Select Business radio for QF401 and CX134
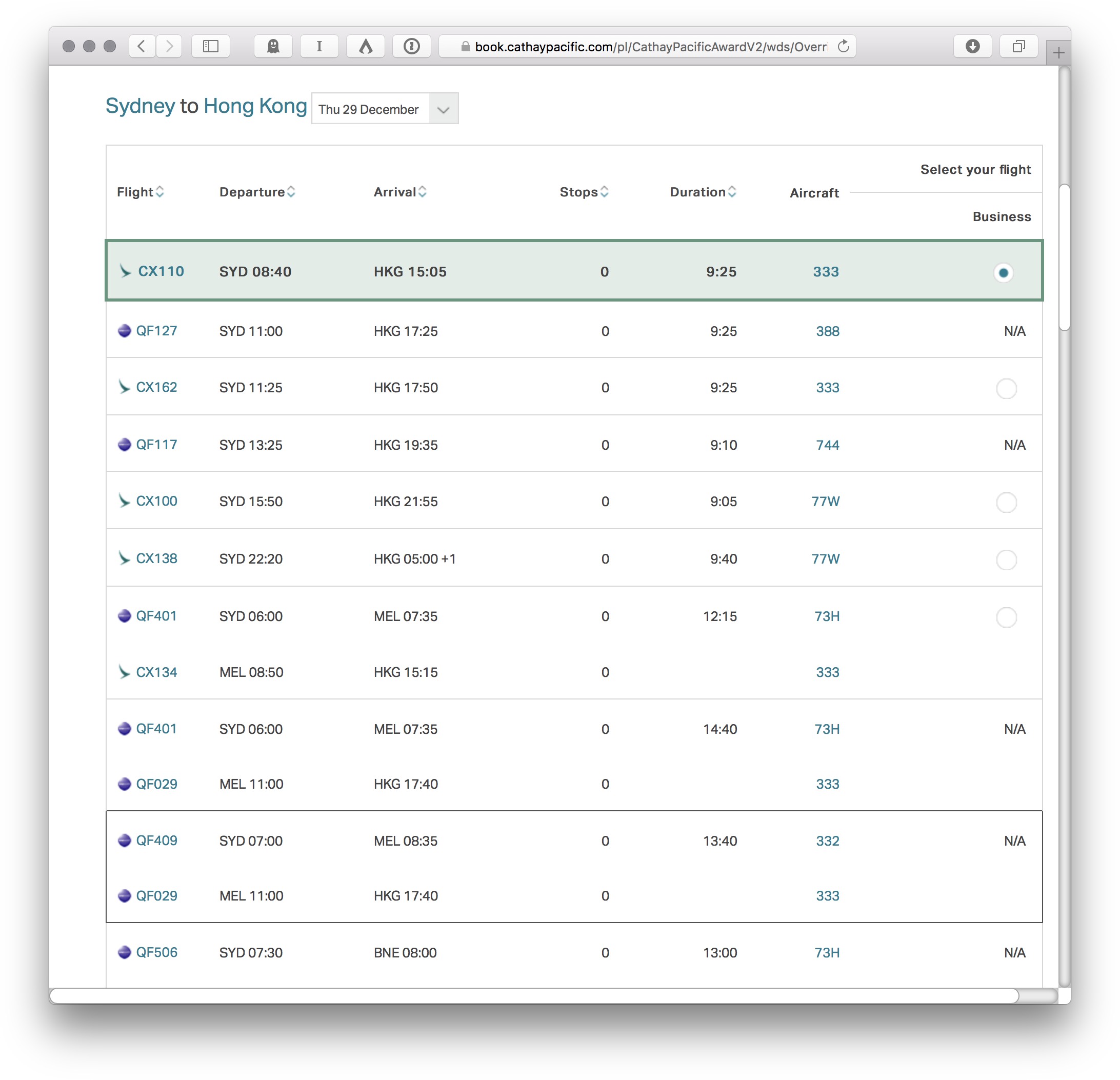The image size is (1120, 1080). click(1006, 617)
